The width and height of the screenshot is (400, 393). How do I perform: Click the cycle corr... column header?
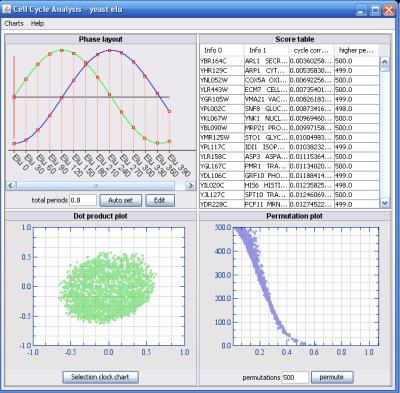pyautogui.click(x=311, y=50)
